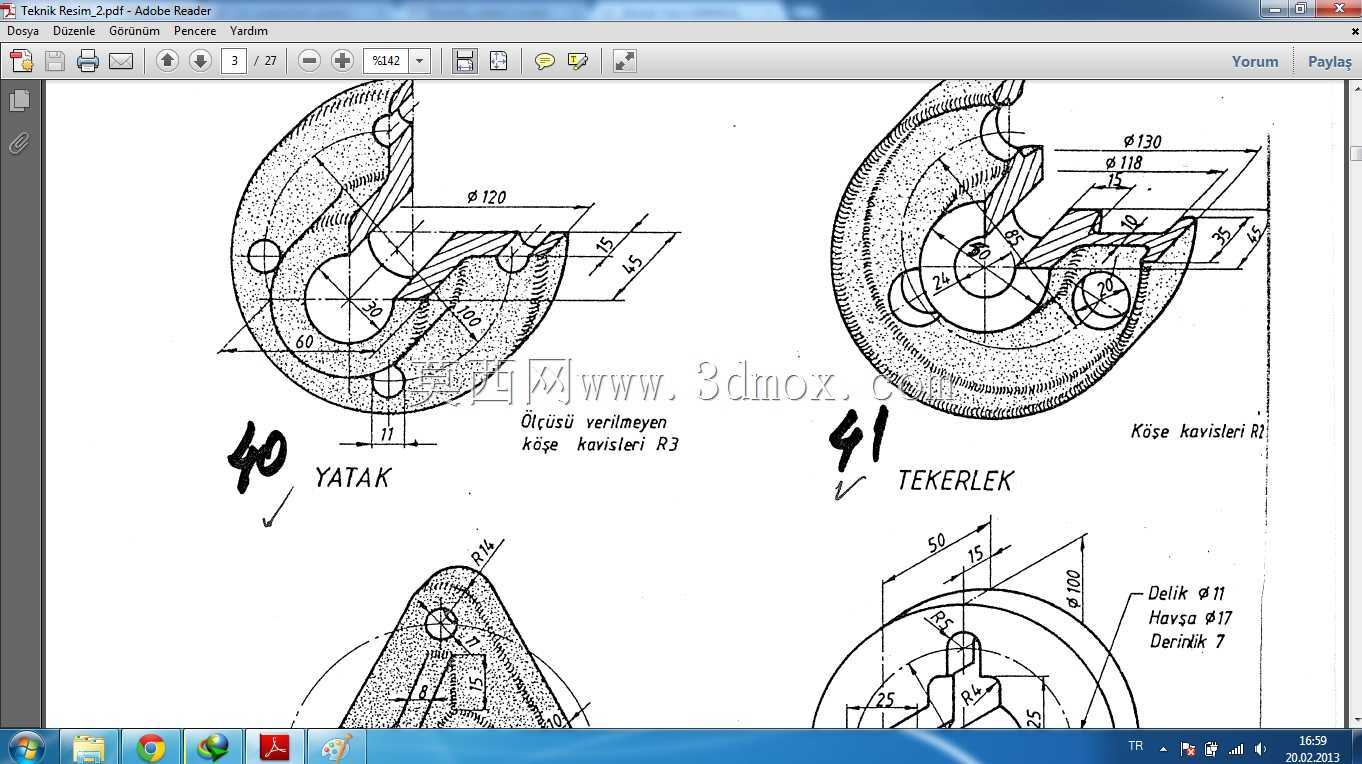Click the 'Ölçüsü verilmeyen' note text
This screenshot has height=764, width=1362.
[594, 422]
